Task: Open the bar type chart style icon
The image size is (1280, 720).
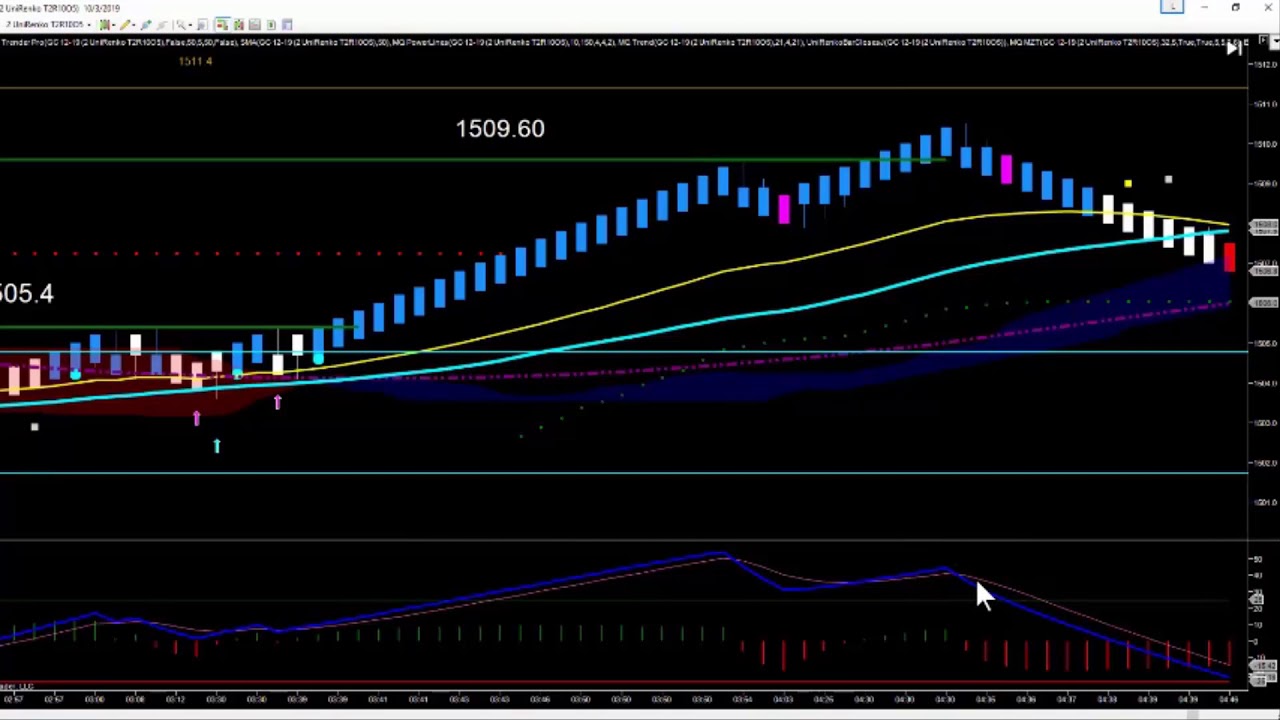Action: pyautogui.click(x=104, y=25)
